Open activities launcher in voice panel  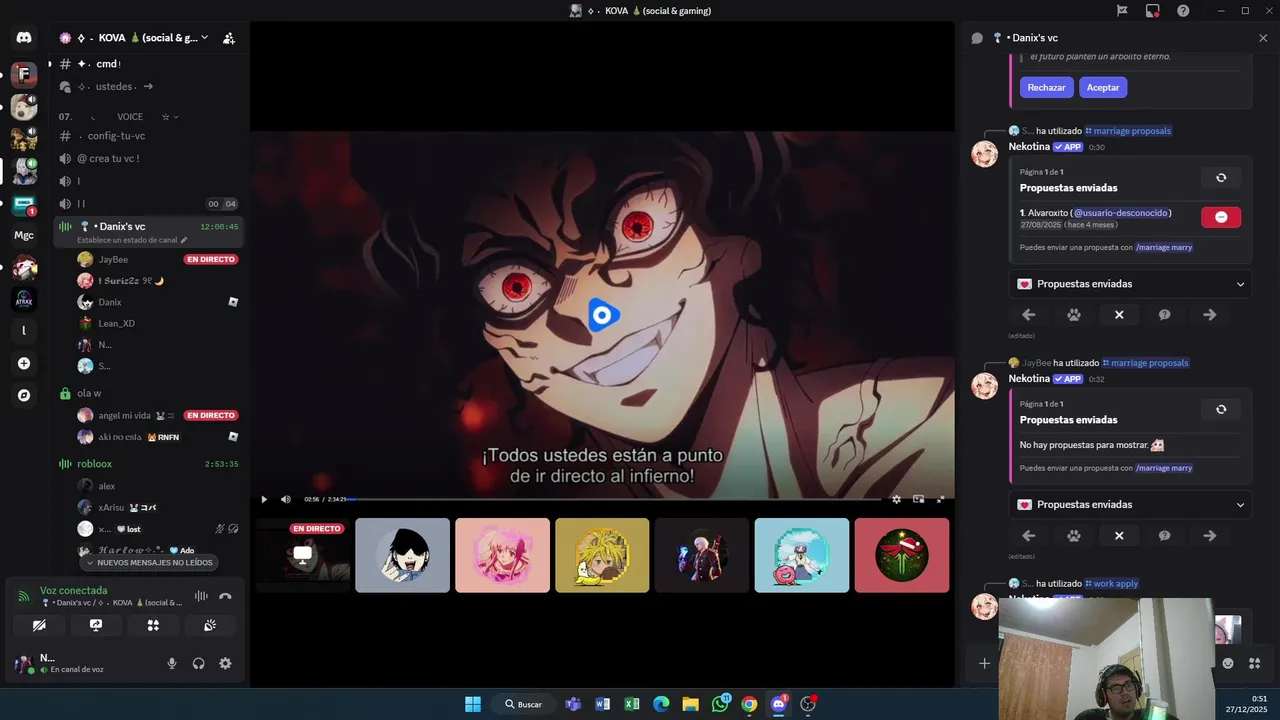tap(153, 625)
